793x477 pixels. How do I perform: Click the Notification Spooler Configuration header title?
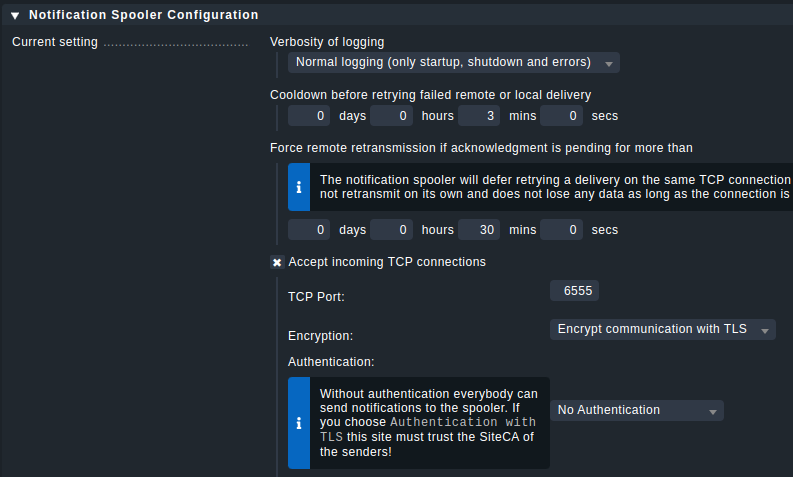coord(144,15)
